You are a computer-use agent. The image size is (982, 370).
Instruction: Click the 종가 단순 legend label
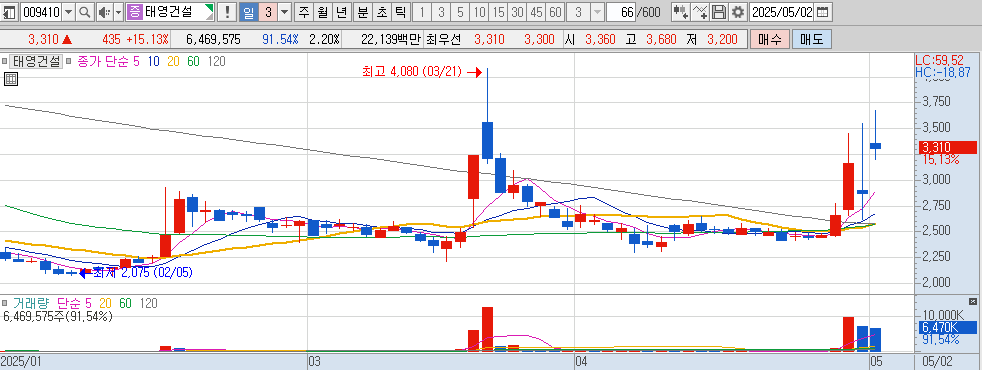coord(102,61)
